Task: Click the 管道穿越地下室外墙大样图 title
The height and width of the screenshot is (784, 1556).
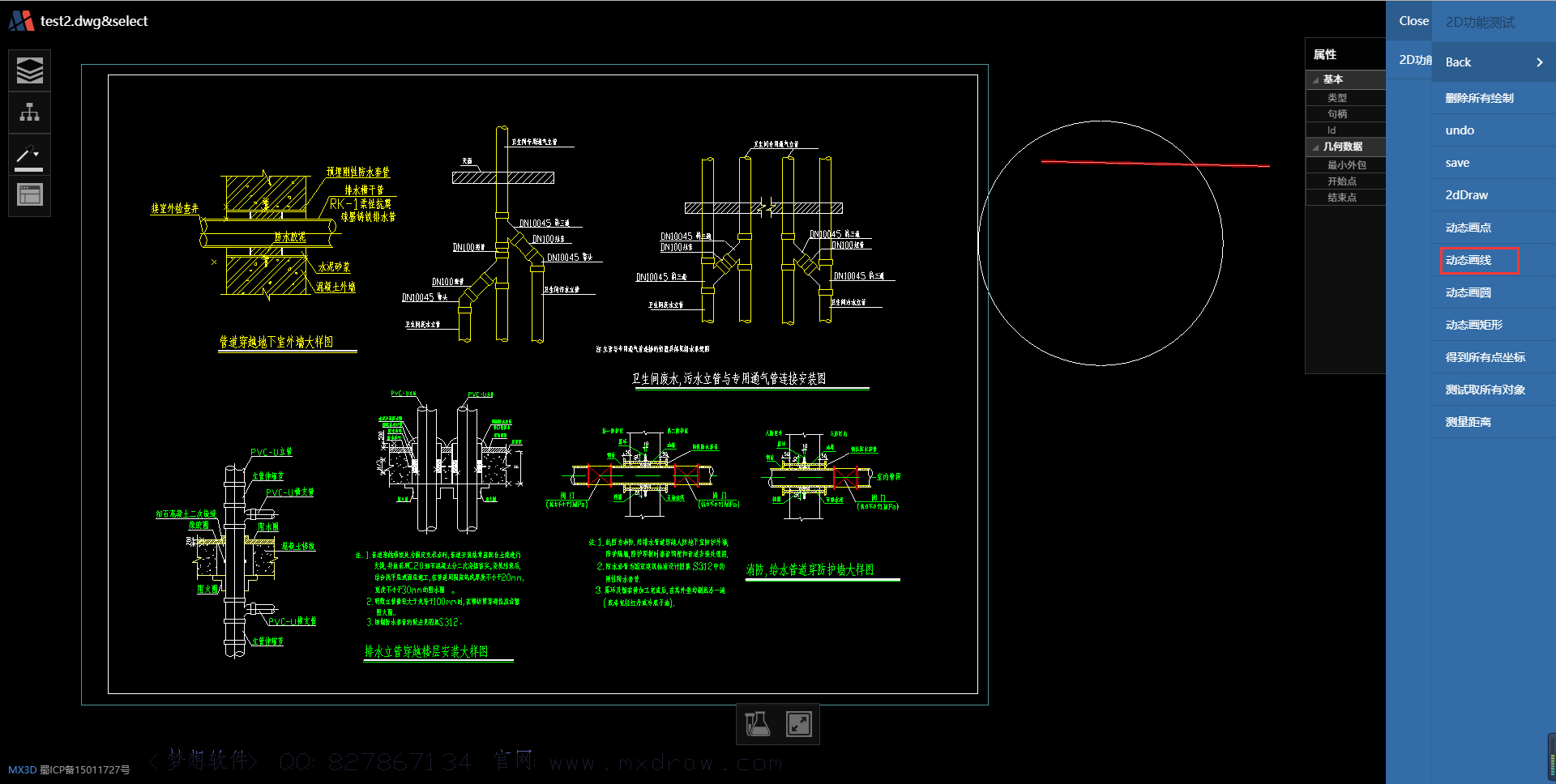Action: point(276,342)
